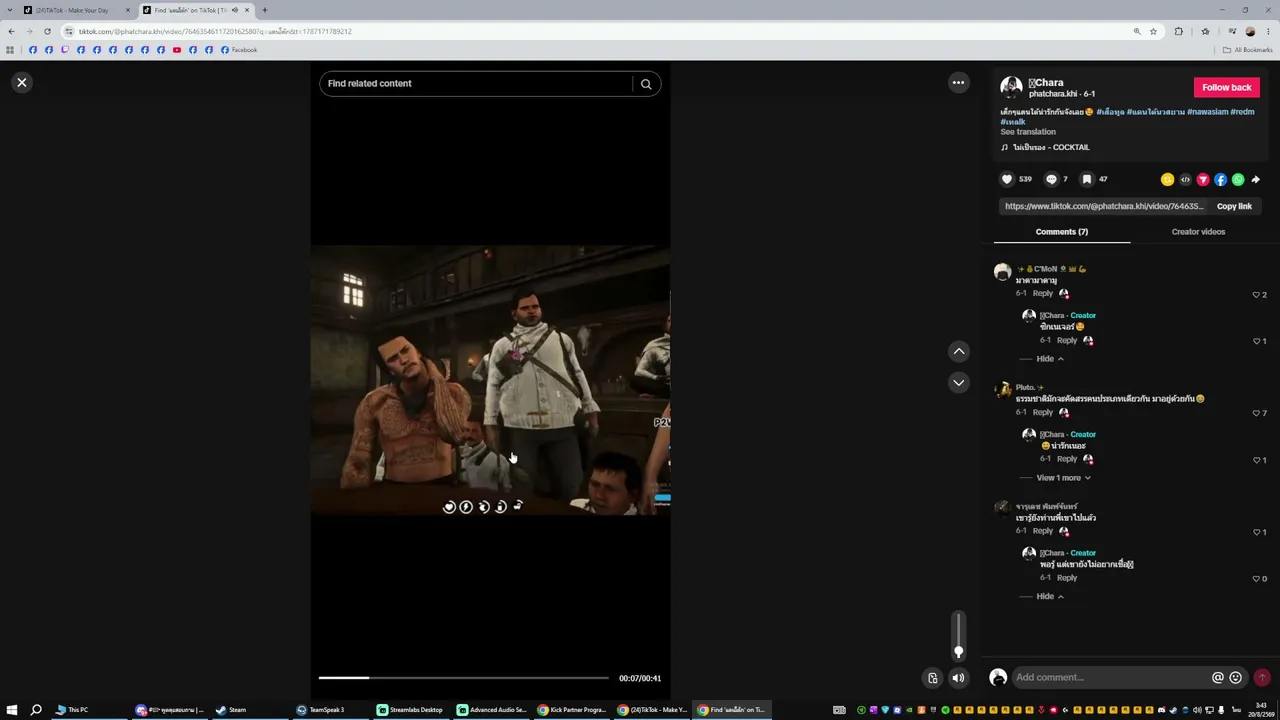Open the COCKTAIL music track link
The height and width of the screenshot is (720, 1280).
click(x=1050, y=147)
